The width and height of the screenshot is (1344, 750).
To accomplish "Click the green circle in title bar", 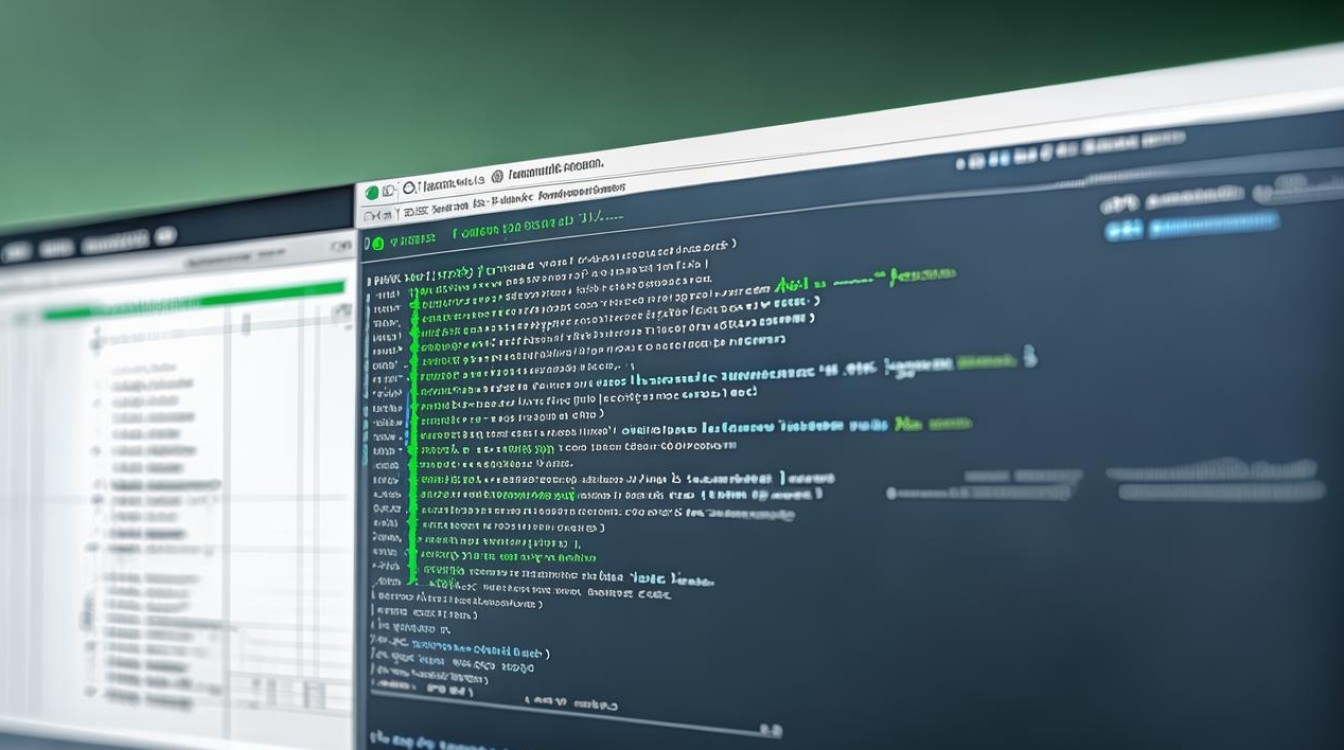I will [x=372, y=191].
